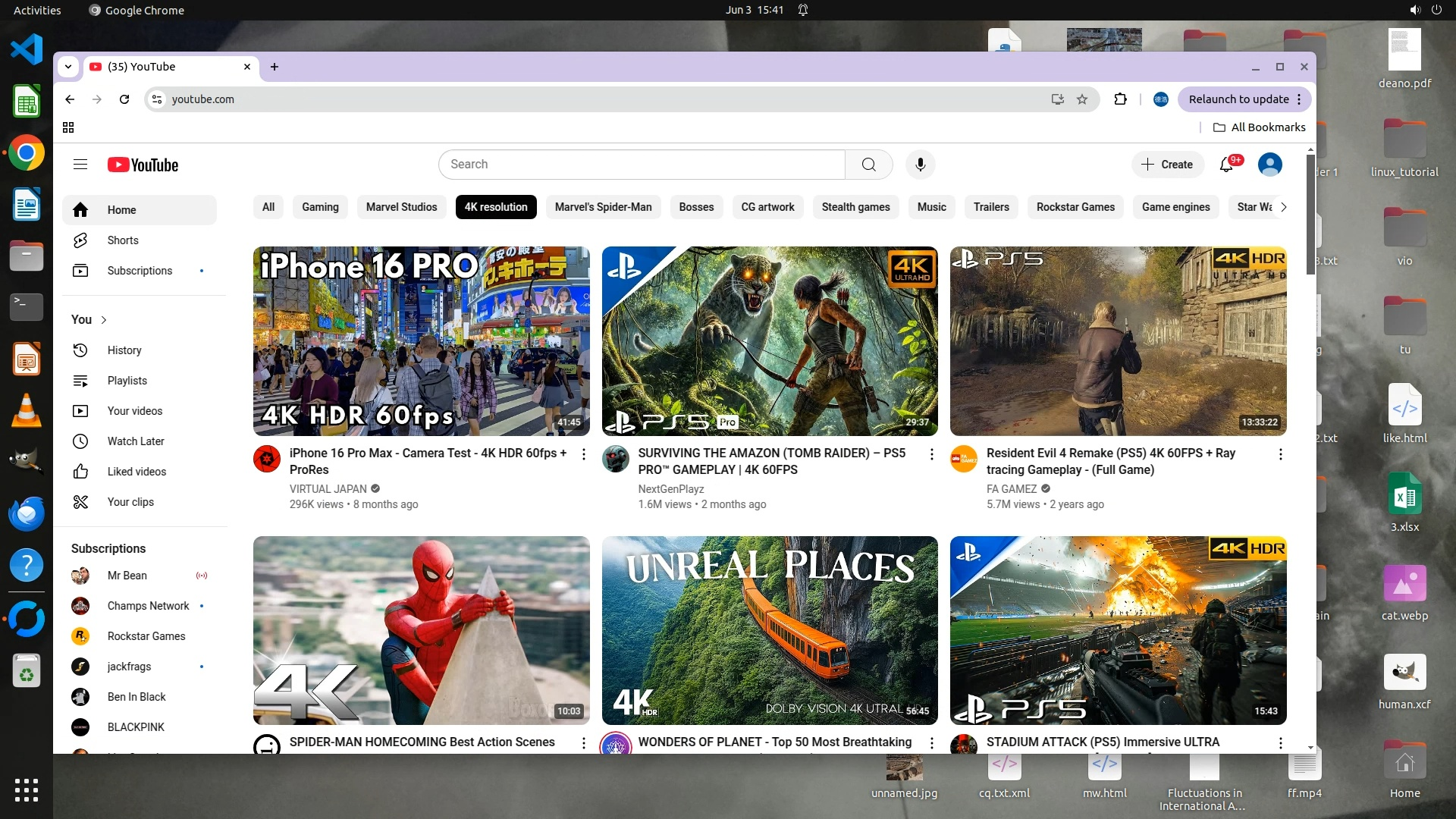Click the Create button
Viewport: 1456px width, 819px height.
[x=1167, y=165]
